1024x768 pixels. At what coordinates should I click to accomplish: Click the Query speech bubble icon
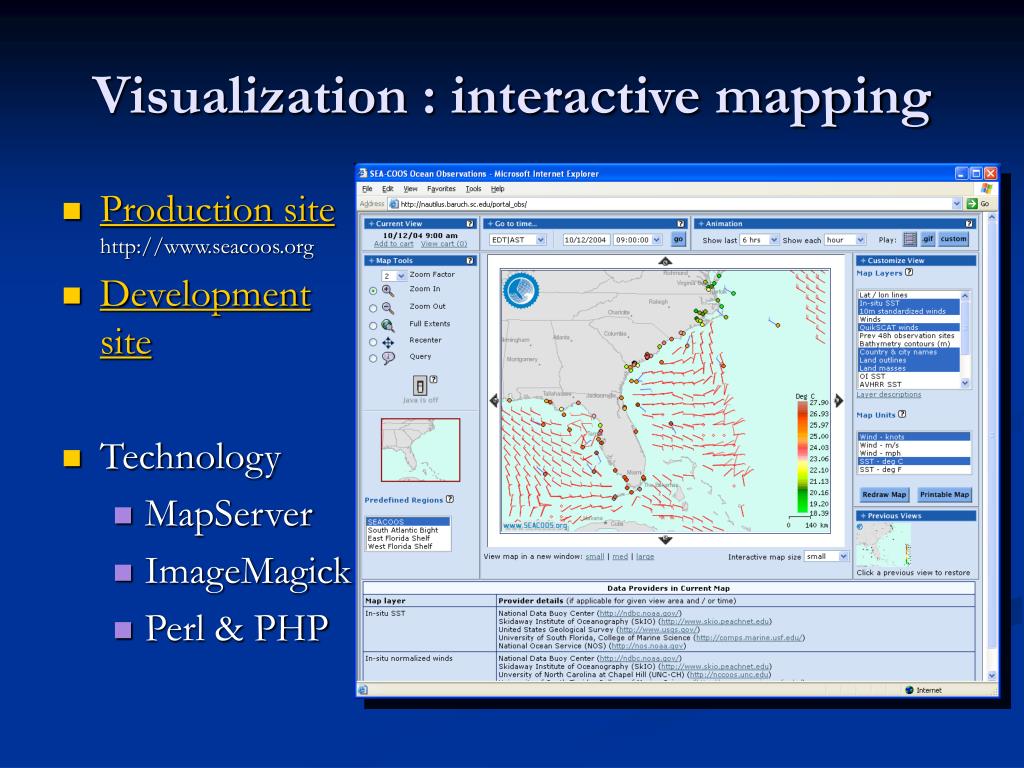click(388, 359)
